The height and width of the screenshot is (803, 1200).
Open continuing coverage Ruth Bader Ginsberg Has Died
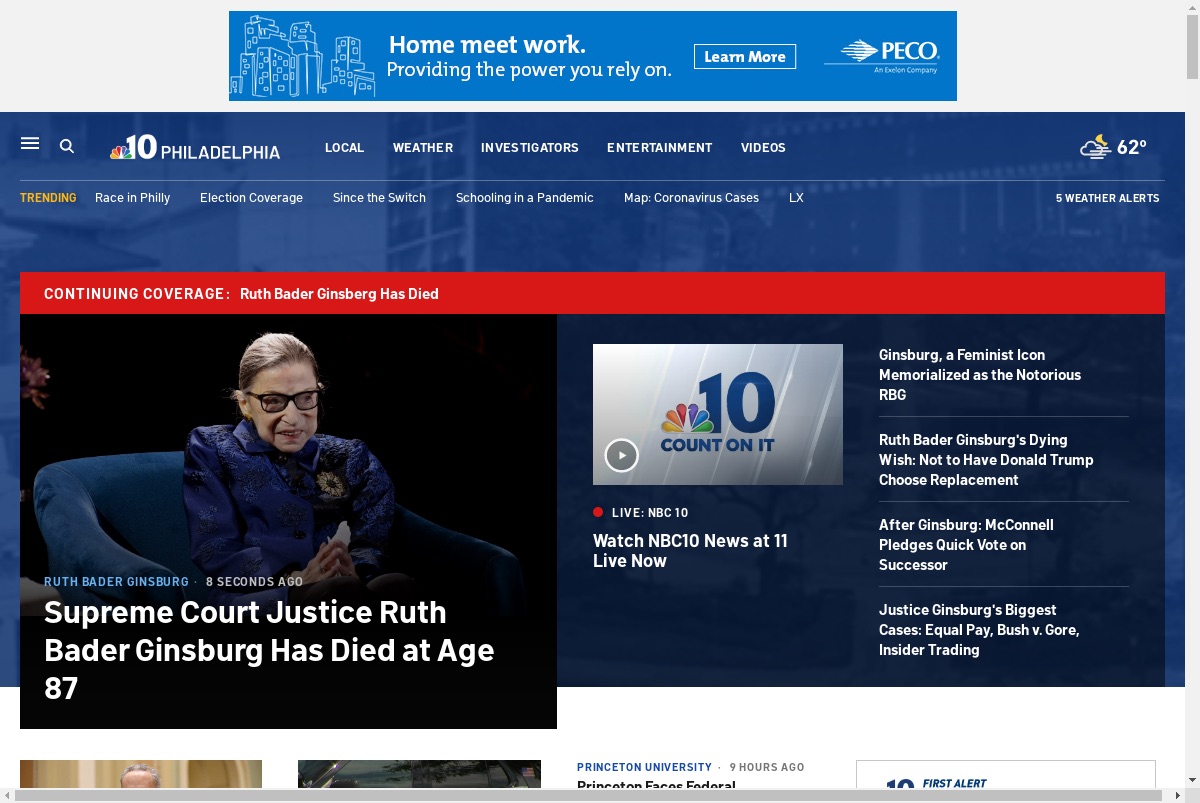click(x=339, y=293)
